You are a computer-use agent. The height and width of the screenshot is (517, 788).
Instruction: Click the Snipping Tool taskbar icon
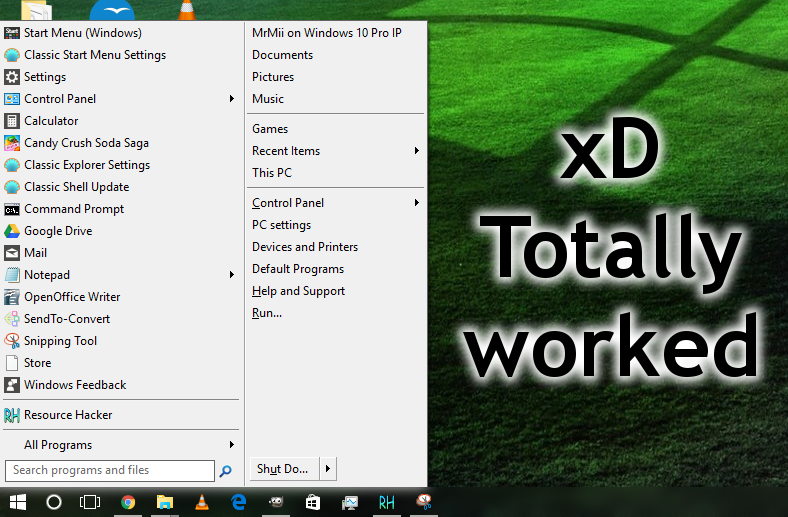pyautogui.click(x=424, y=501)
